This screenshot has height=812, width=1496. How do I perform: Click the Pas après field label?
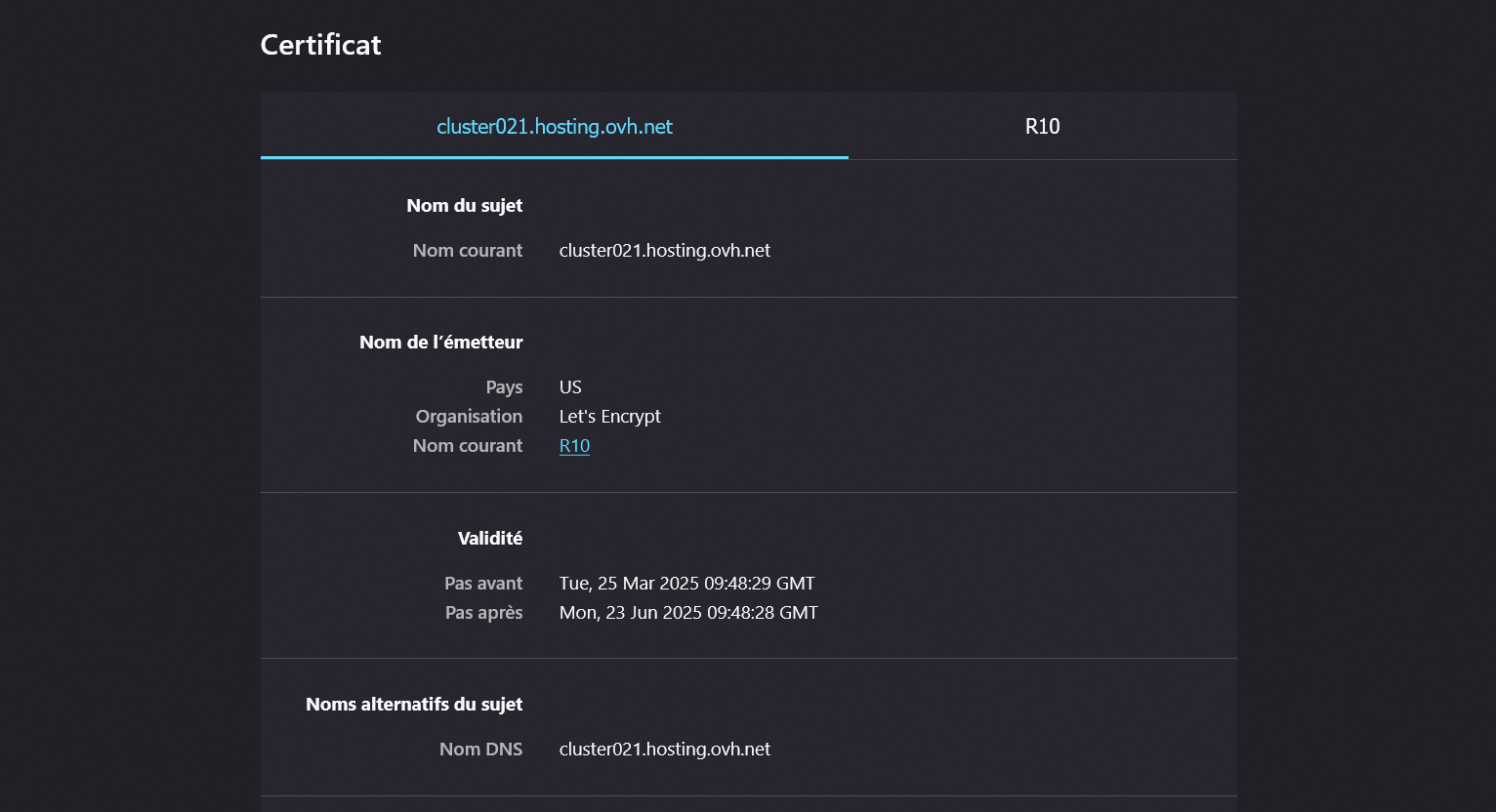[483, 613]
